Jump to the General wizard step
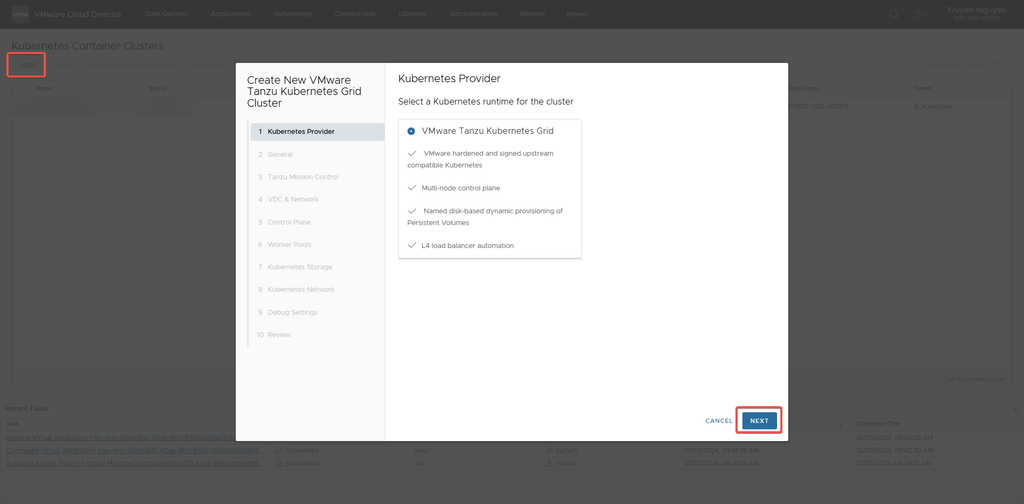Image resolution: width=1024 pixels, height=504 pixels. (x=280, y=154)
